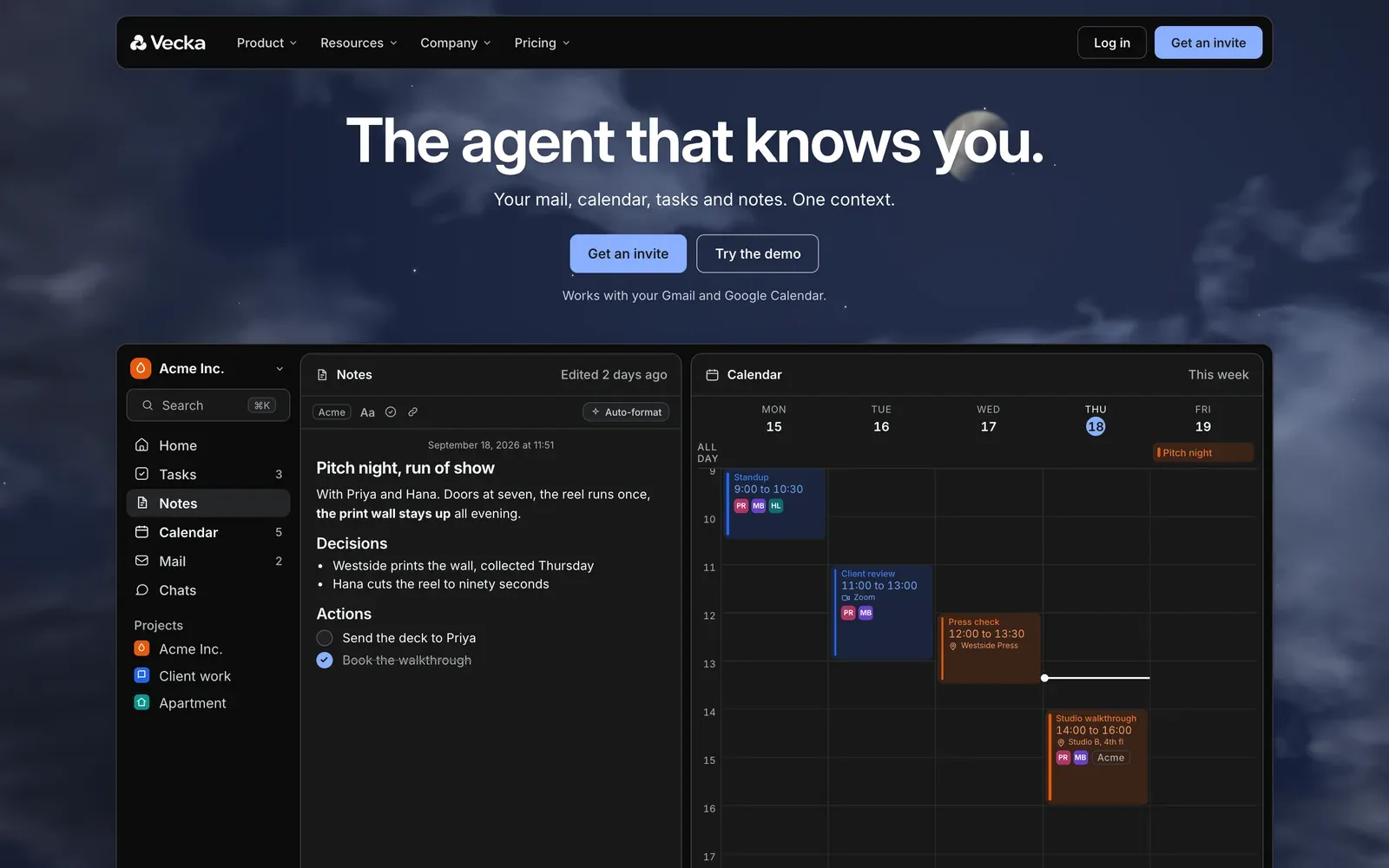Click the Tasks checkmark icon in sidebar
This screenshot has width=1389, height=868.
point(142,474)
